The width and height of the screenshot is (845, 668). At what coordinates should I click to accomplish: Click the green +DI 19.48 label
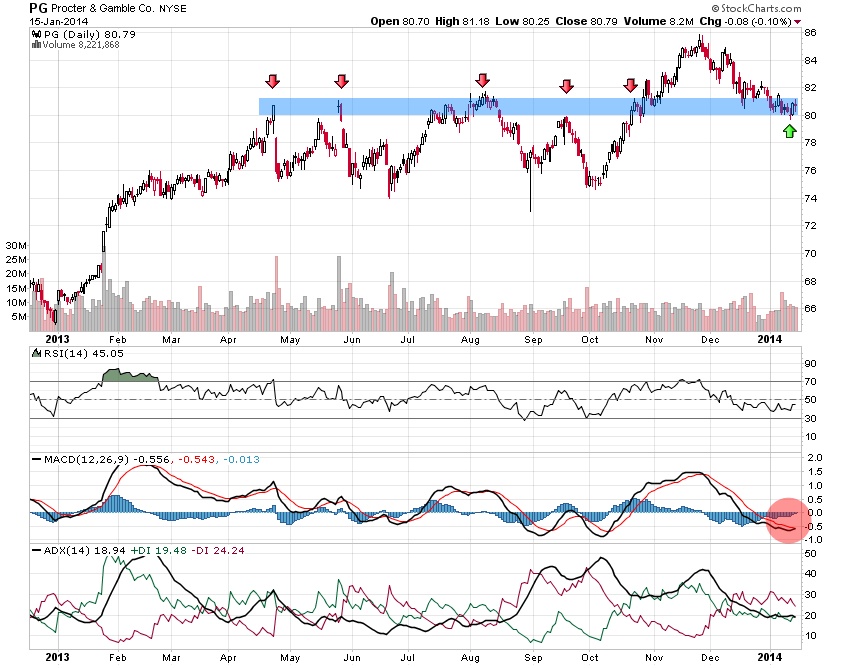pos(158,551)
